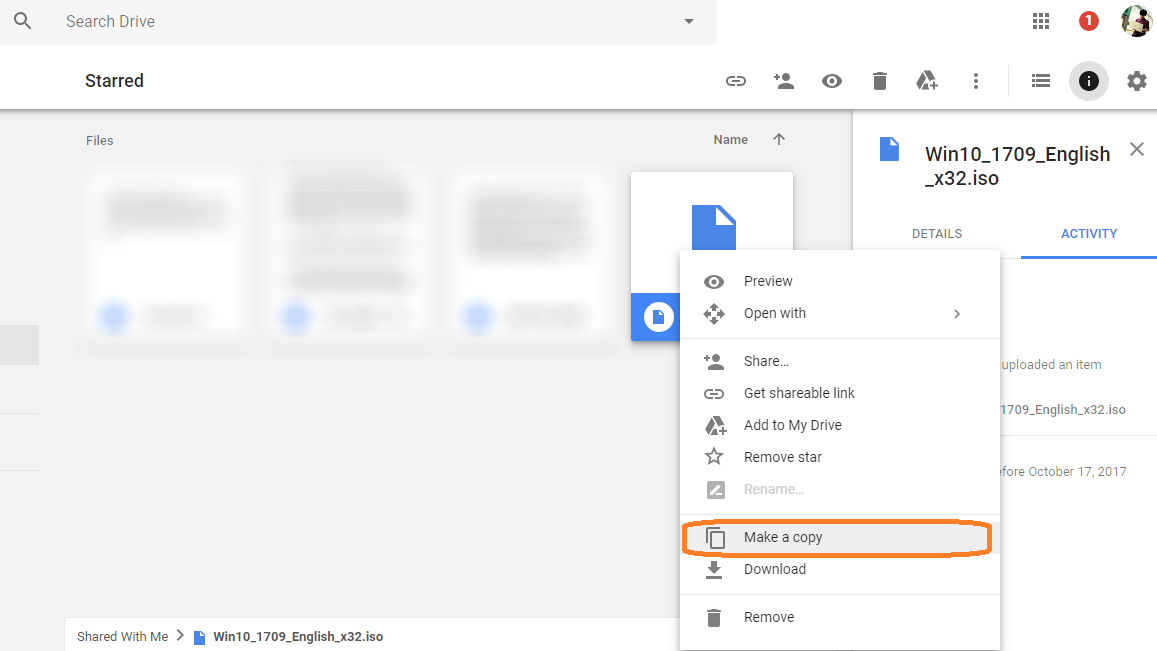Click Shared With Me breadcrumb link
This screenshot has width=1157, height=651.
pos(122,636)
